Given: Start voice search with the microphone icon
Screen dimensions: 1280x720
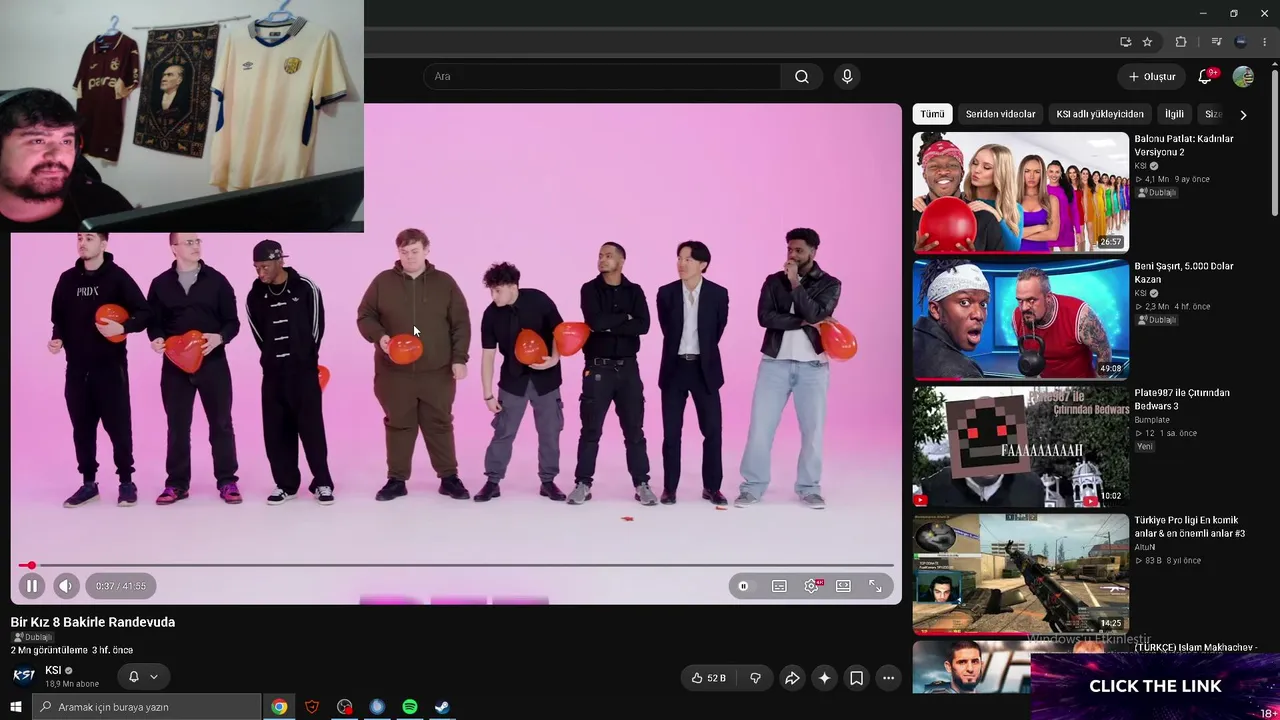Looking at the screenshot, I should coord(847,77).
